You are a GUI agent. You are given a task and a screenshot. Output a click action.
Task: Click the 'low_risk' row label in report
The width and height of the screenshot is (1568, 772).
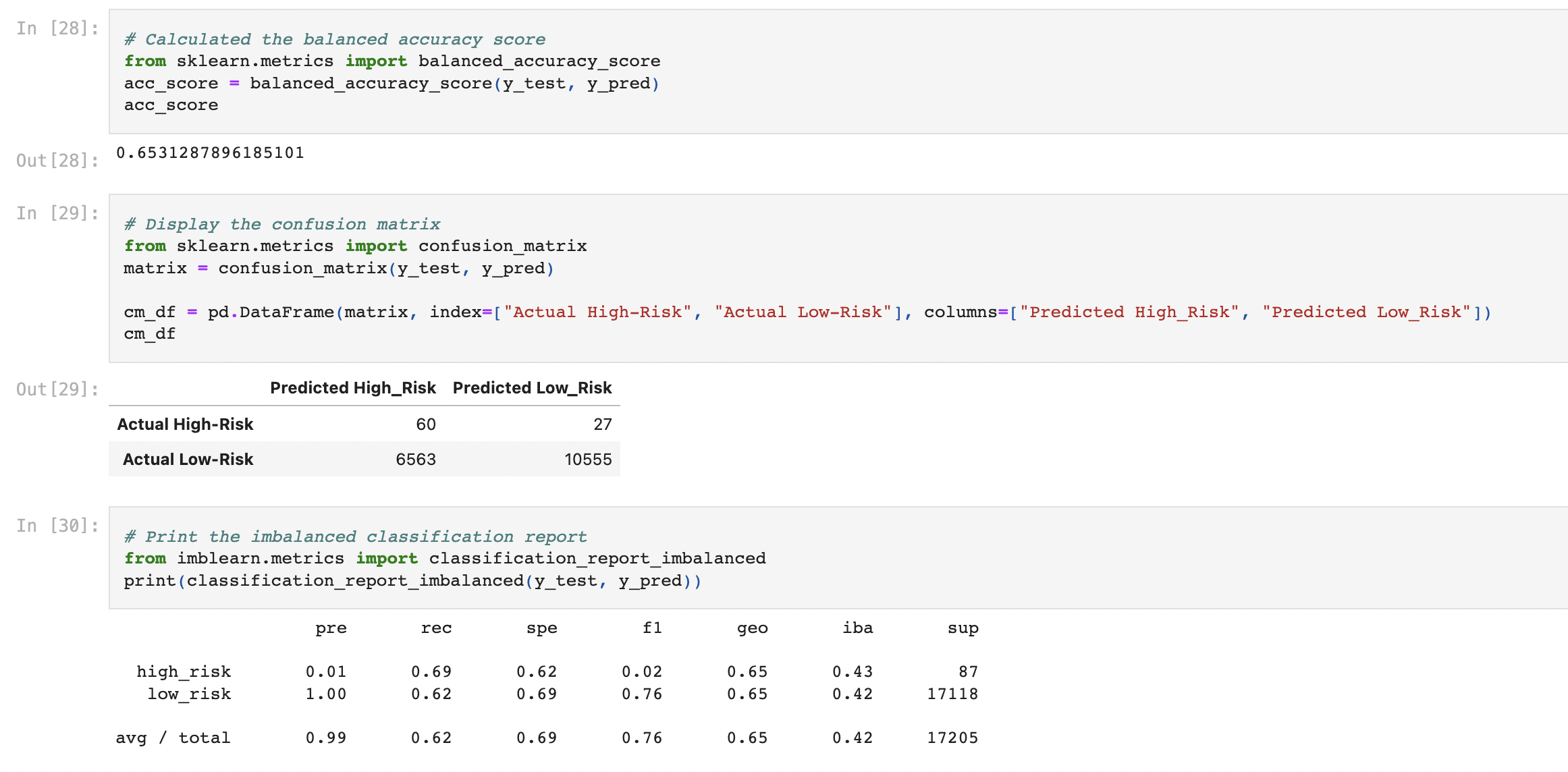coord(189,694)
